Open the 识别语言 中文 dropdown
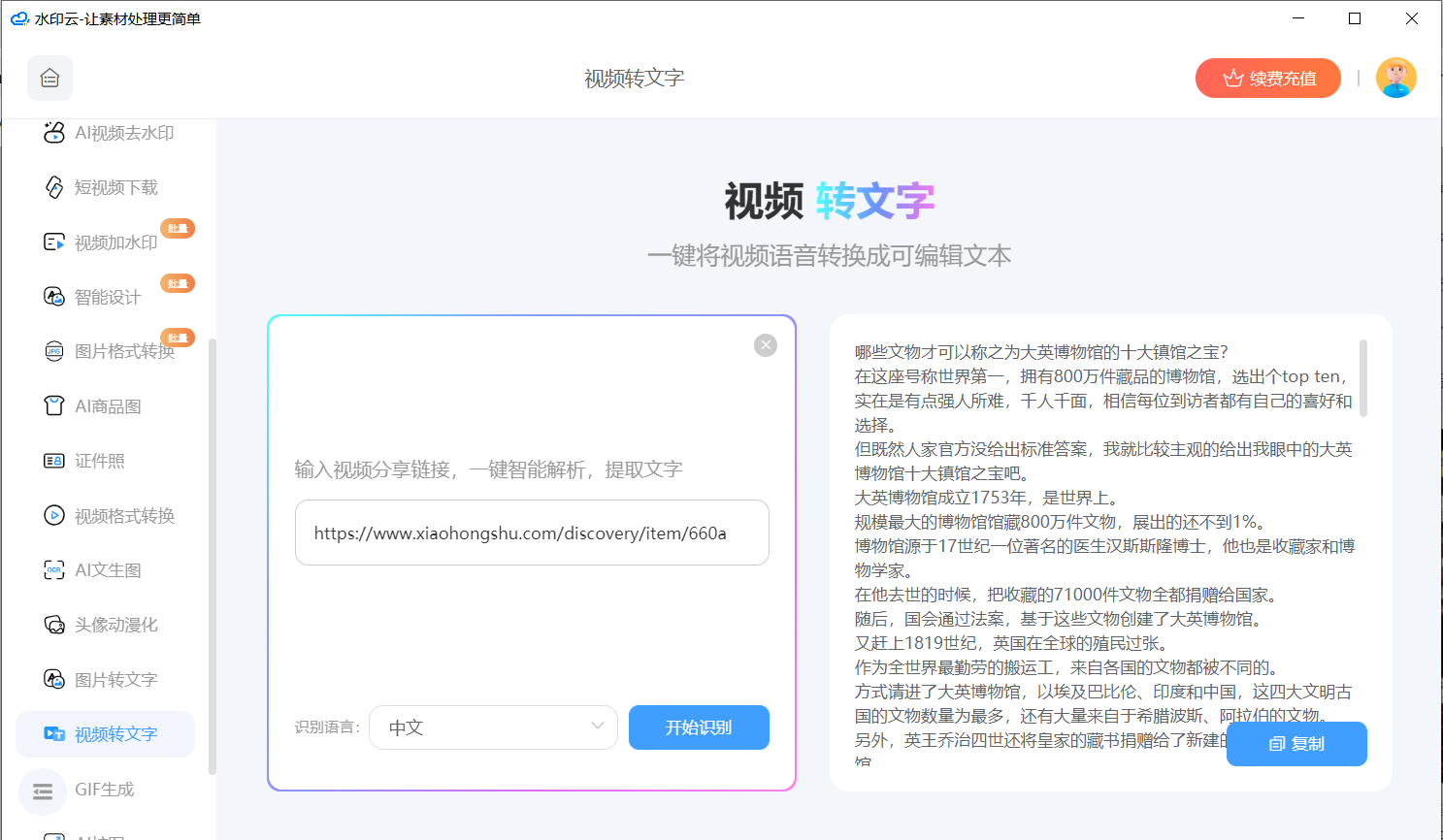This screenshot has width=1443, height=840. [493, 727]
